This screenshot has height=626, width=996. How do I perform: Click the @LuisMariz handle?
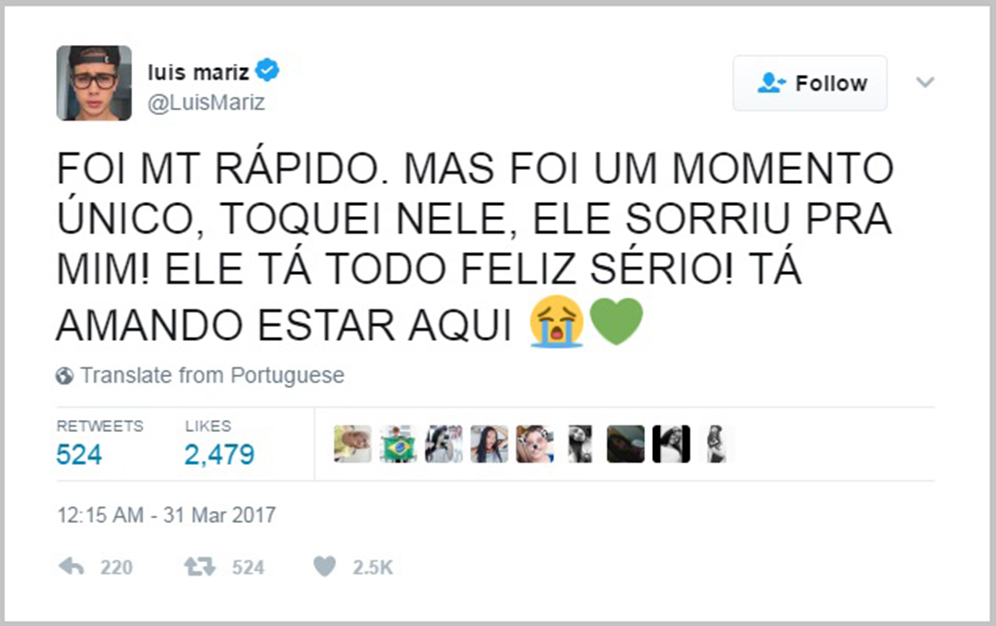[206, 102]
